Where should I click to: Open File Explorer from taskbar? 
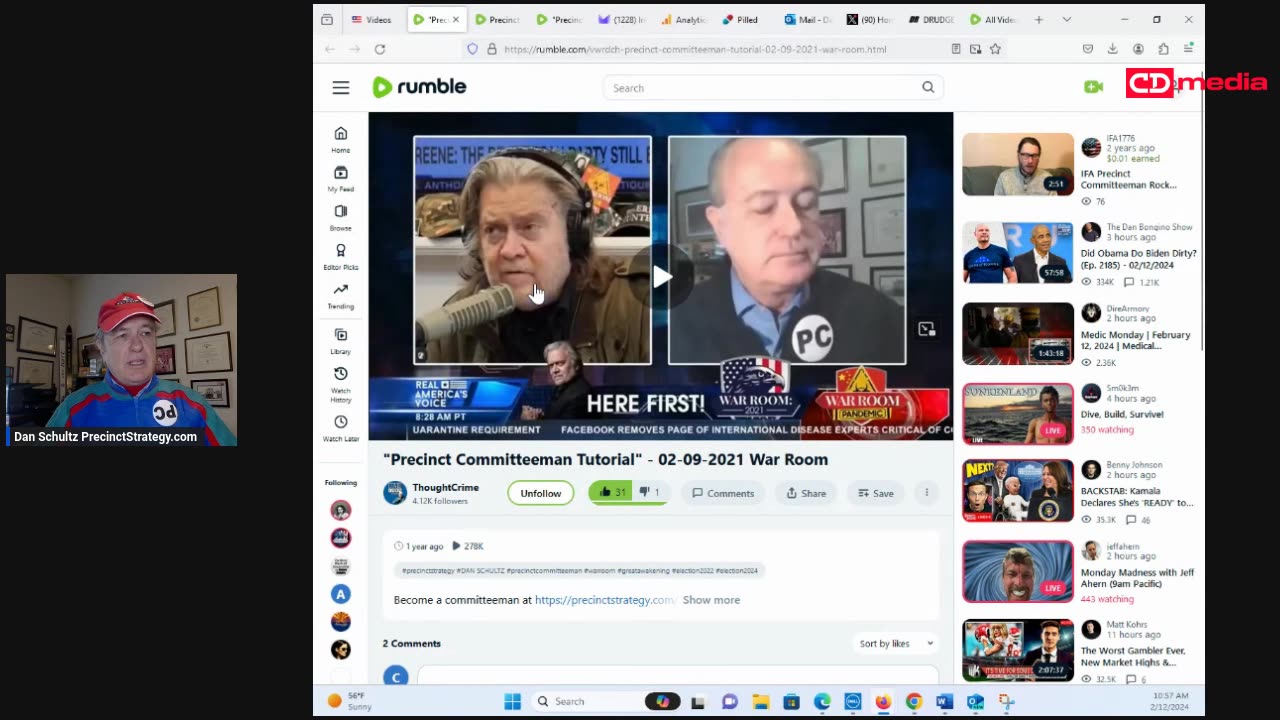point(760,701)
